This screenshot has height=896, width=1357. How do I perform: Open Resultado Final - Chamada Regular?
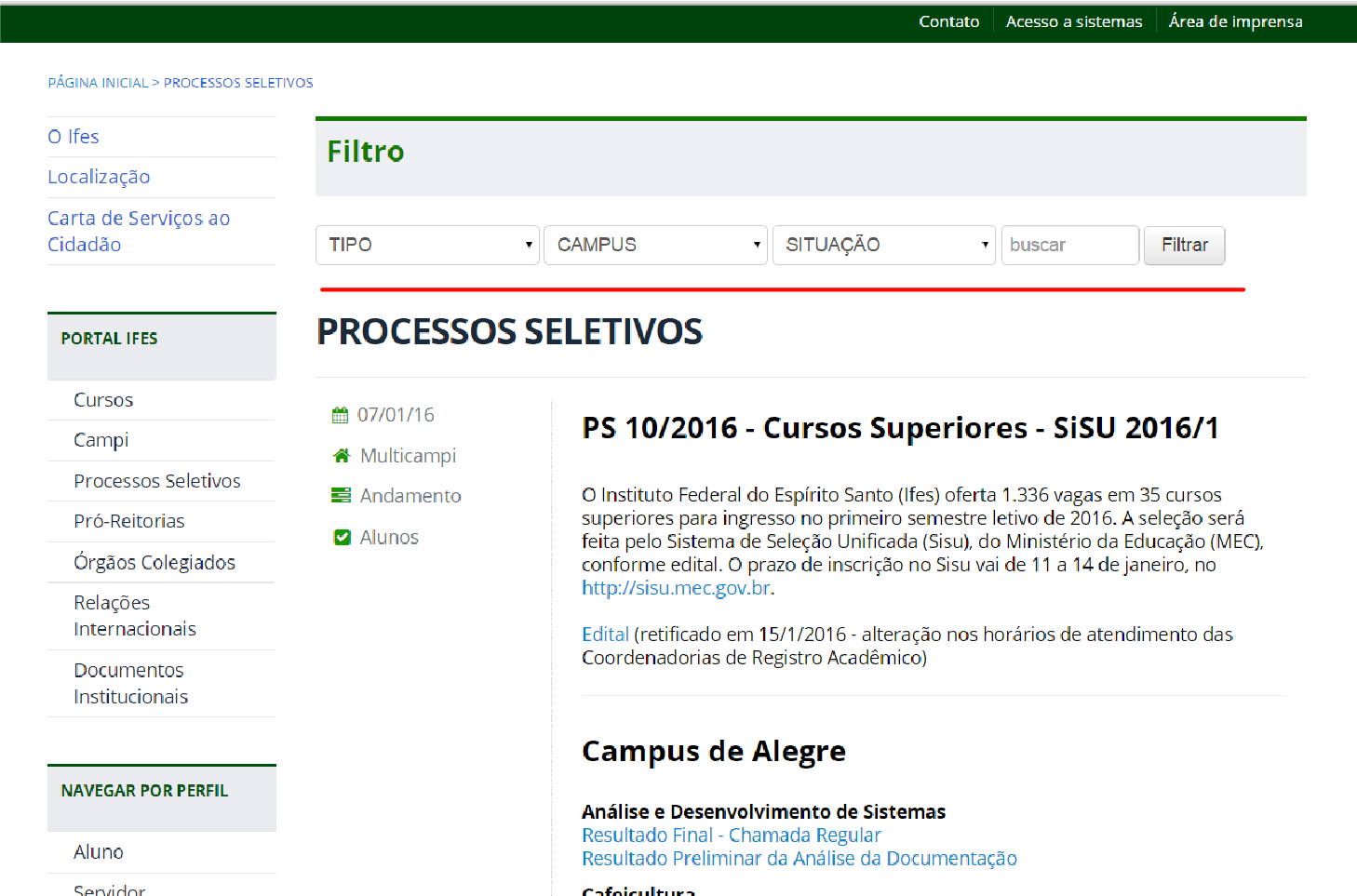pos(730,835)
